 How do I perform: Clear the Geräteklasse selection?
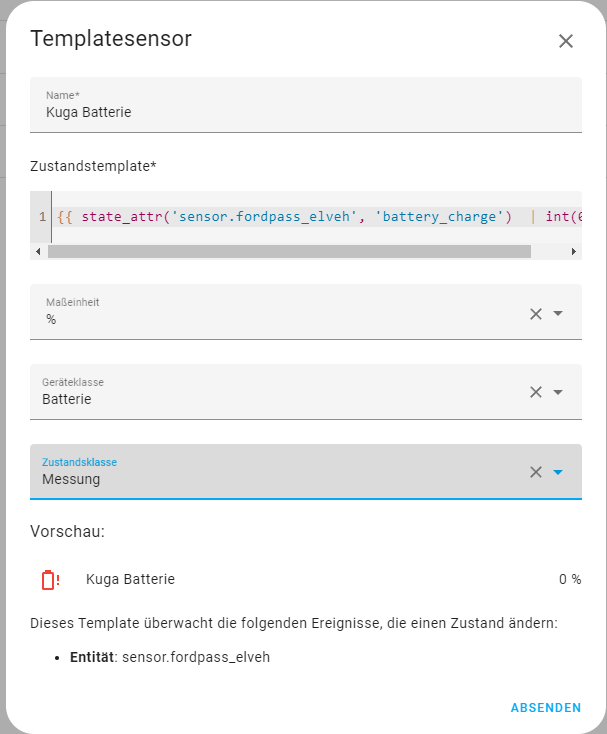tap(536, 392)
